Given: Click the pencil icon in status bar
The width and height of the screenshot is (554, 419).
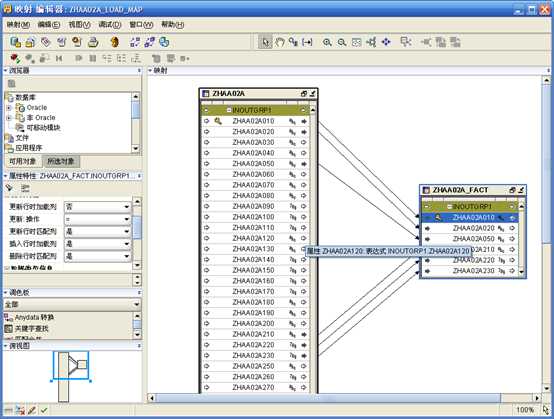Looking at the screenshot, I should 31,410.
